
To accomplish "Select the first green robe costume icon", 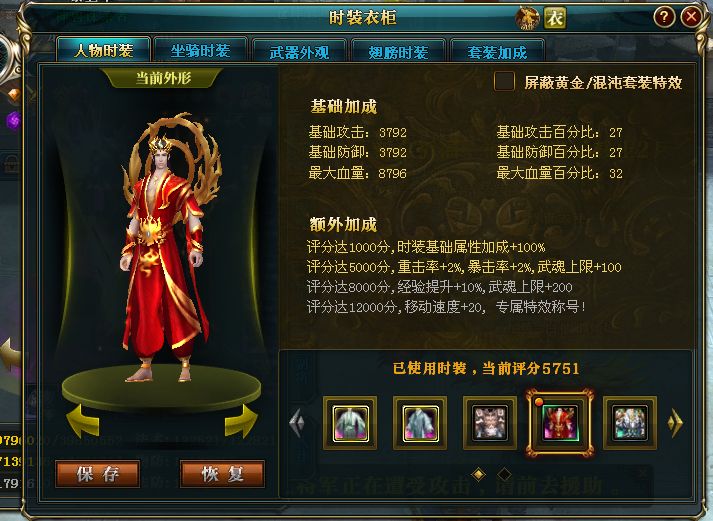I will pyautogui.click(x=350, y=423).
